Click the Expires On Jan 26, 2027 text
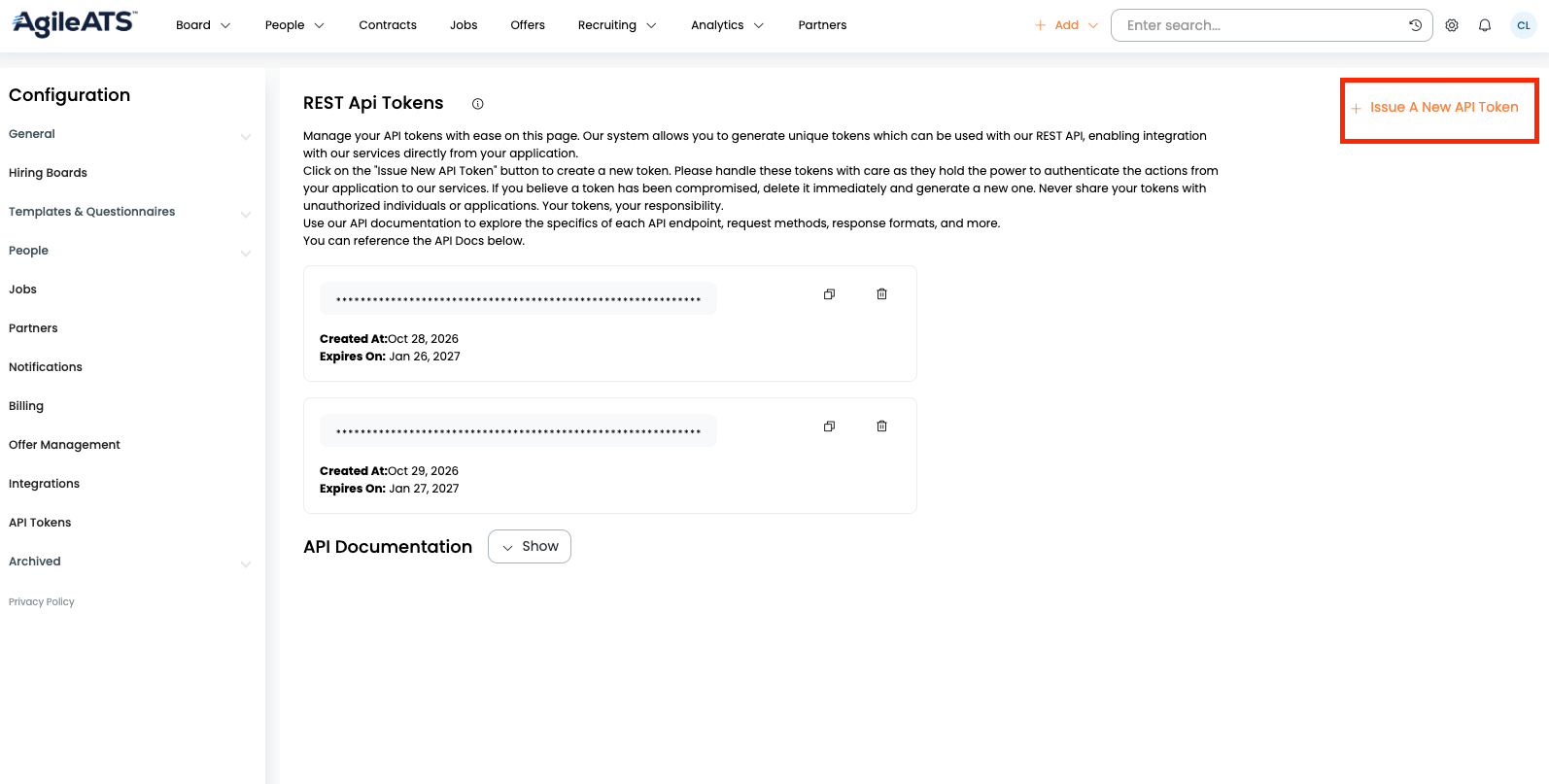The height and width of the screenshot is (784, 1549). [x=390, y=357]
